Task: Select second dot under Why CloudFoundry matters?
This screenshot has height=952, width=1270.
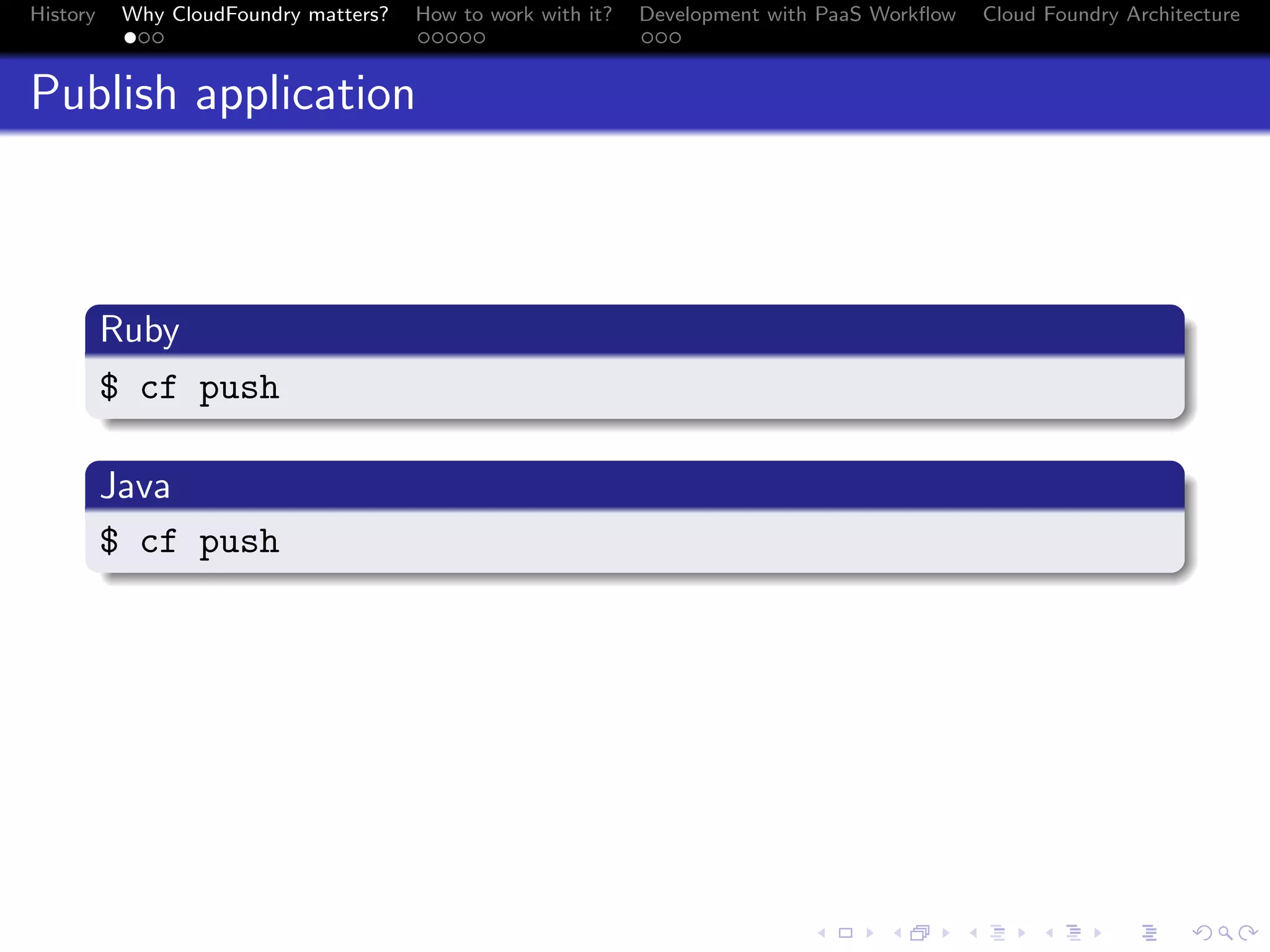Action: tap(144, 38)
